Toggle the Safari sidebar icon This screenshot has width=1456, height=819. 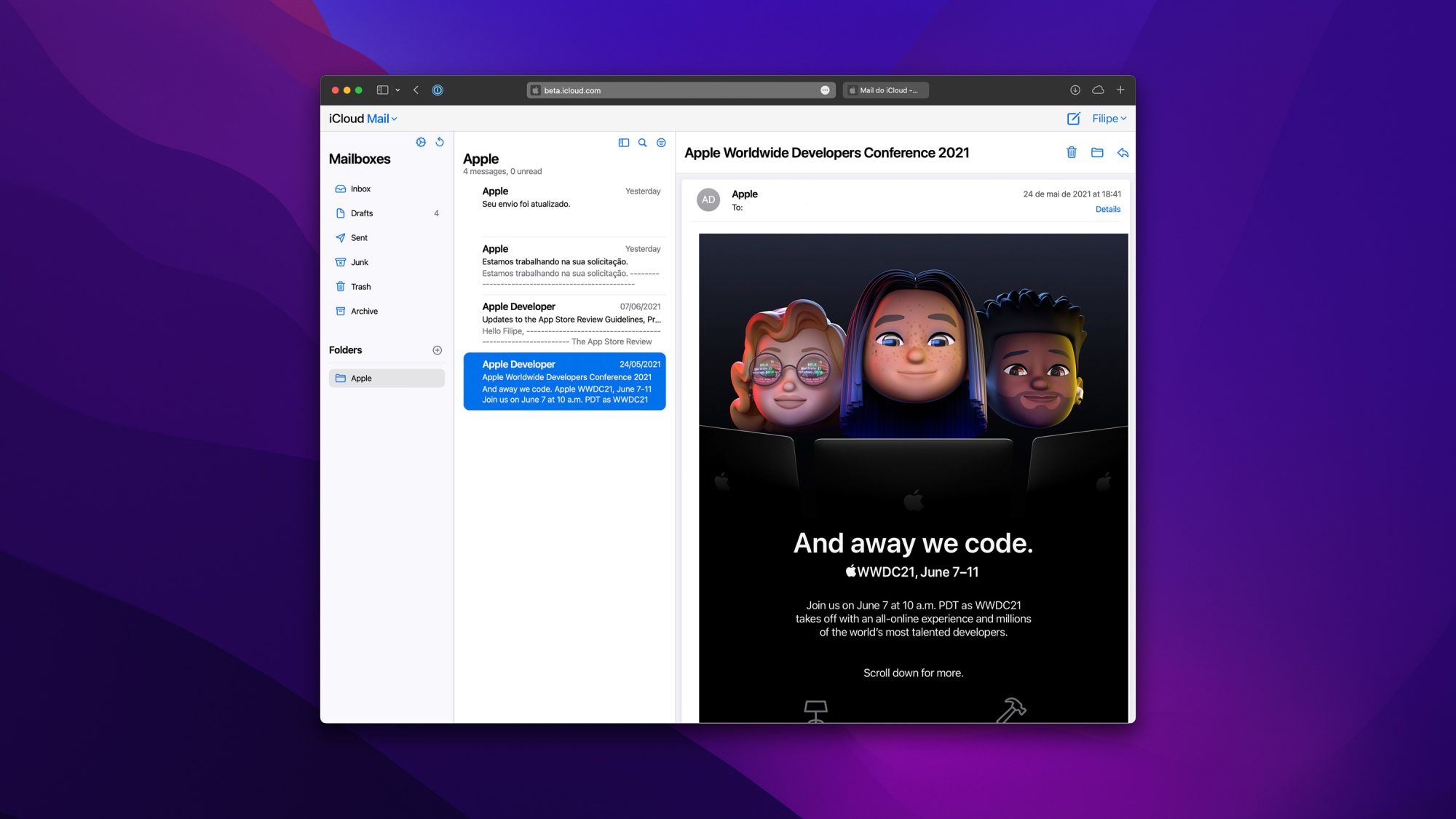coord(382,90)
